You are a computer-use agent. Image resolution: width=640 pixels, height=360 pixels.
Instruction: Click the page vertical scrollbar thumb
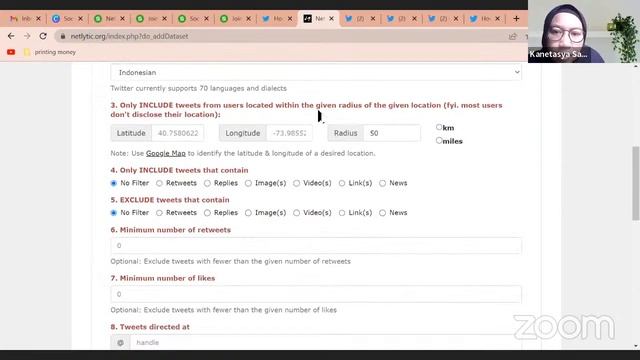pyautogui.click(x=636, y=183)
